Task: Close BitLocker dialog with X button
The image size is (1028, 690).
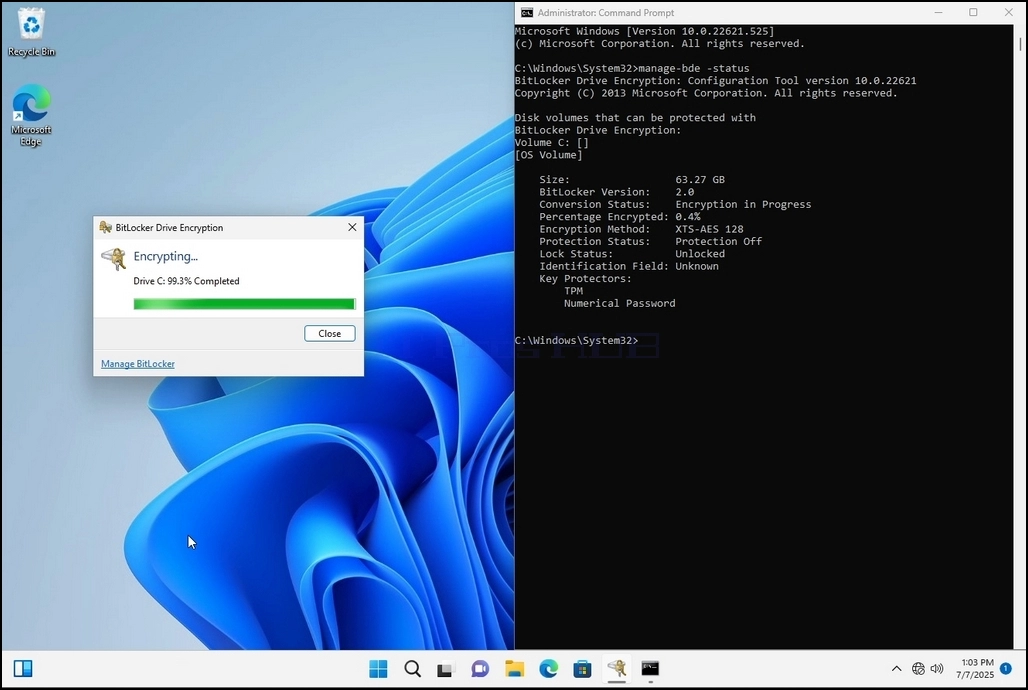Action: [352, 227]
